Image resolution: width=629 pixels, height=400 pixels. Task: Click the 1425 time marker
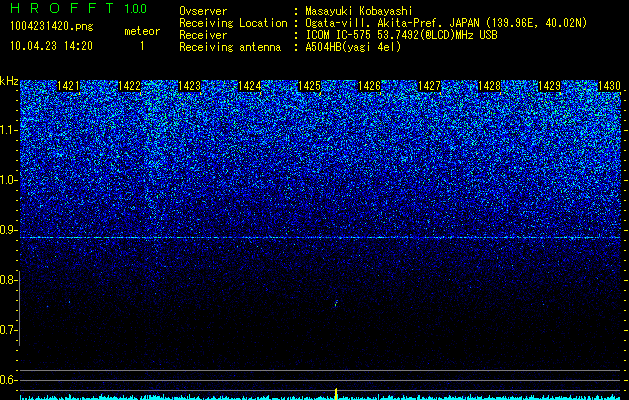click(x=309, y=86)
